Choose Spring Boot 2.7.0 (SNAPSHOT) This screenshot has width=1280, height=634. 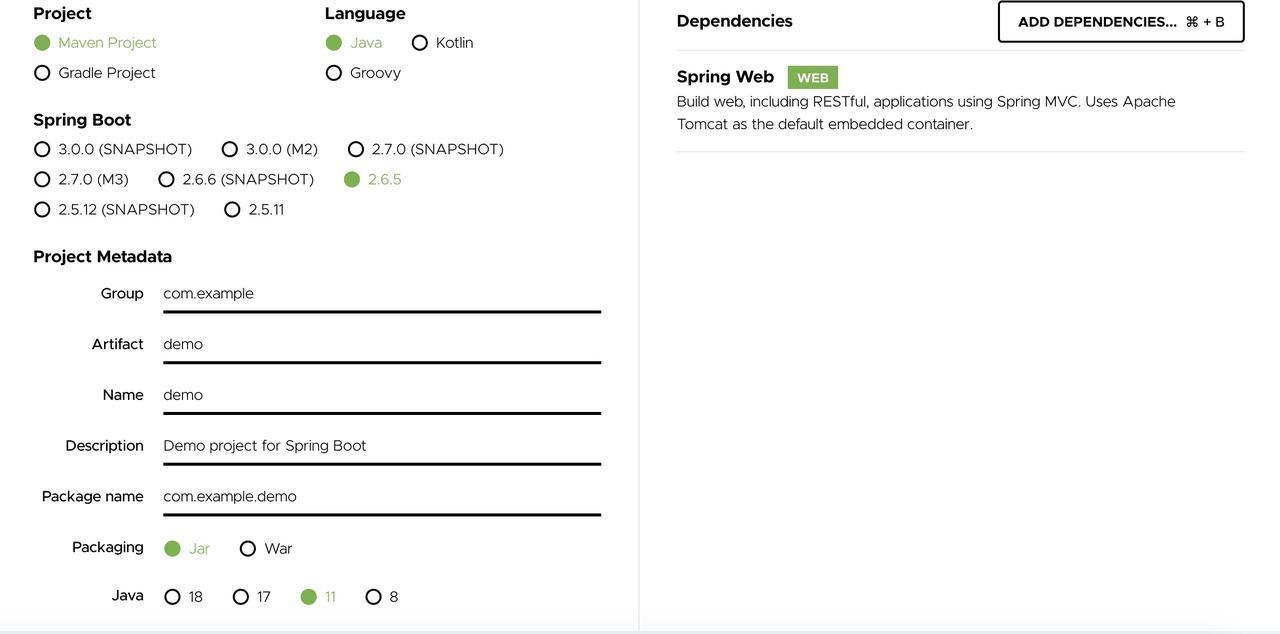(356, 149)
